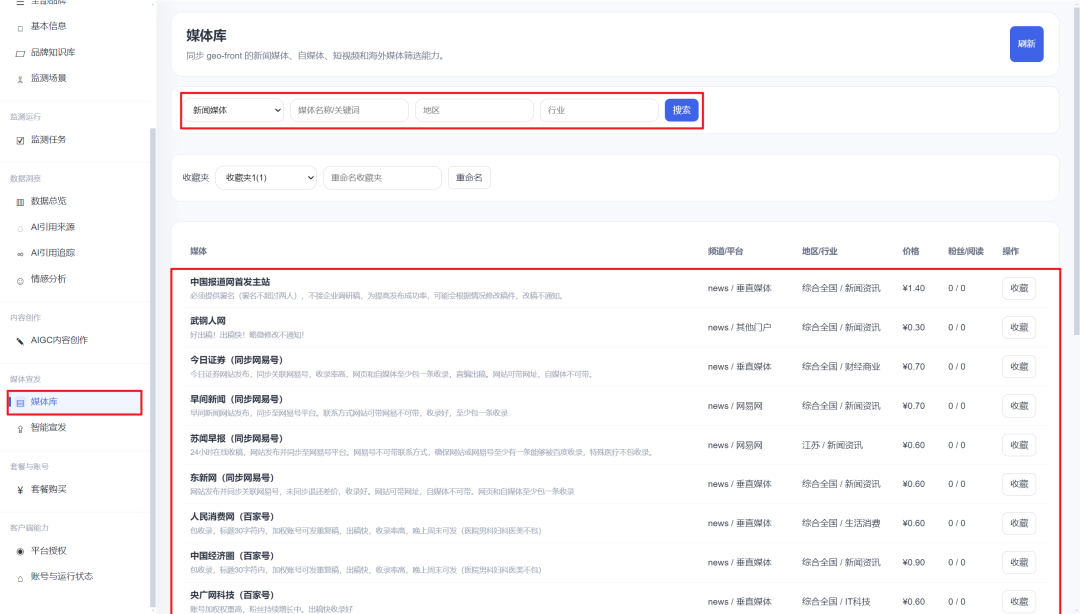The height and width of the screenshot is (614, 1080).
Task: Click the 监测任务 checkmark icon
Action: point(20,141)
